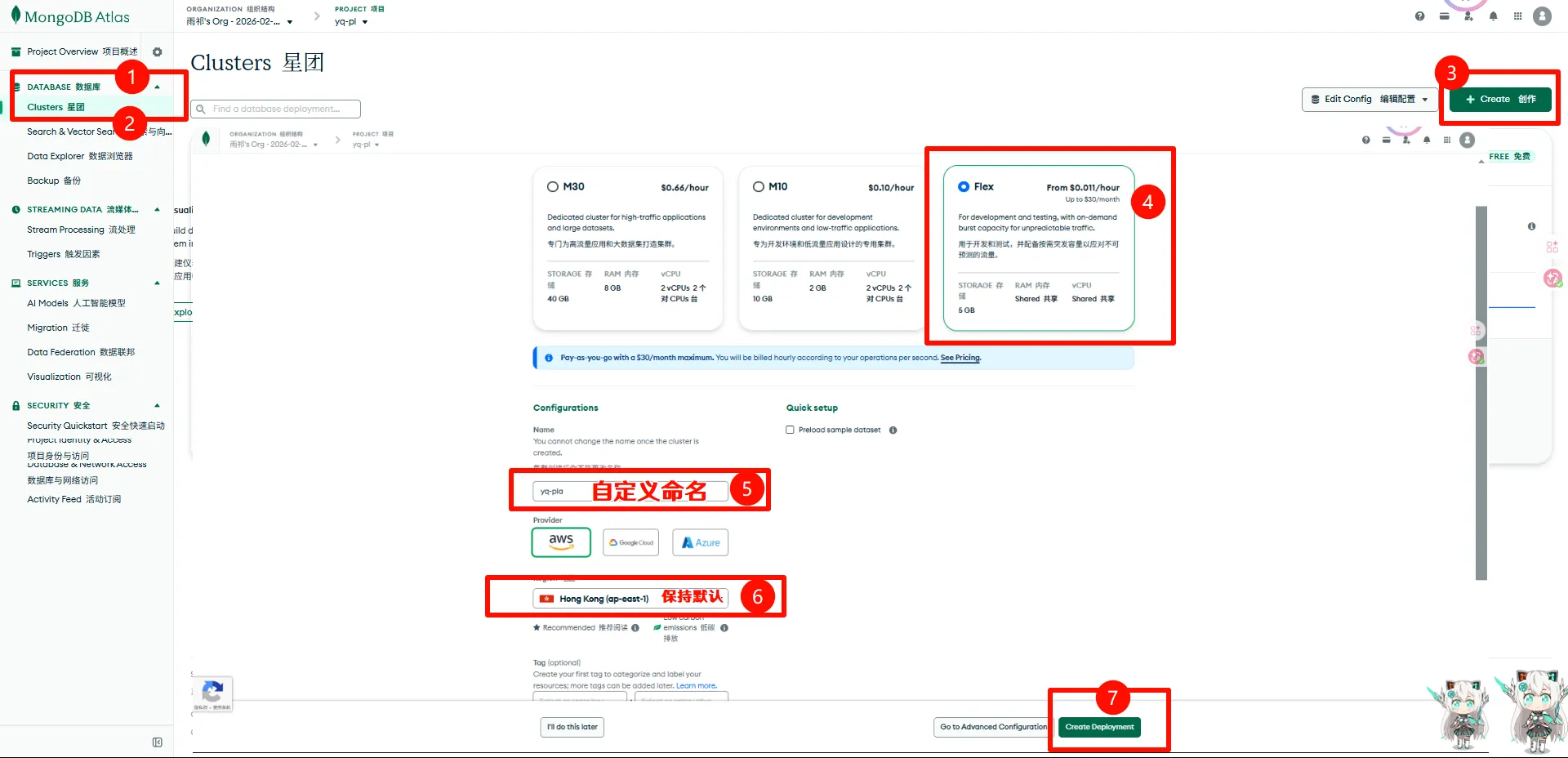This screenshot has width=1568, height=758.
Task: Open Security Quickstart in the sidebar
Action: 96,426
